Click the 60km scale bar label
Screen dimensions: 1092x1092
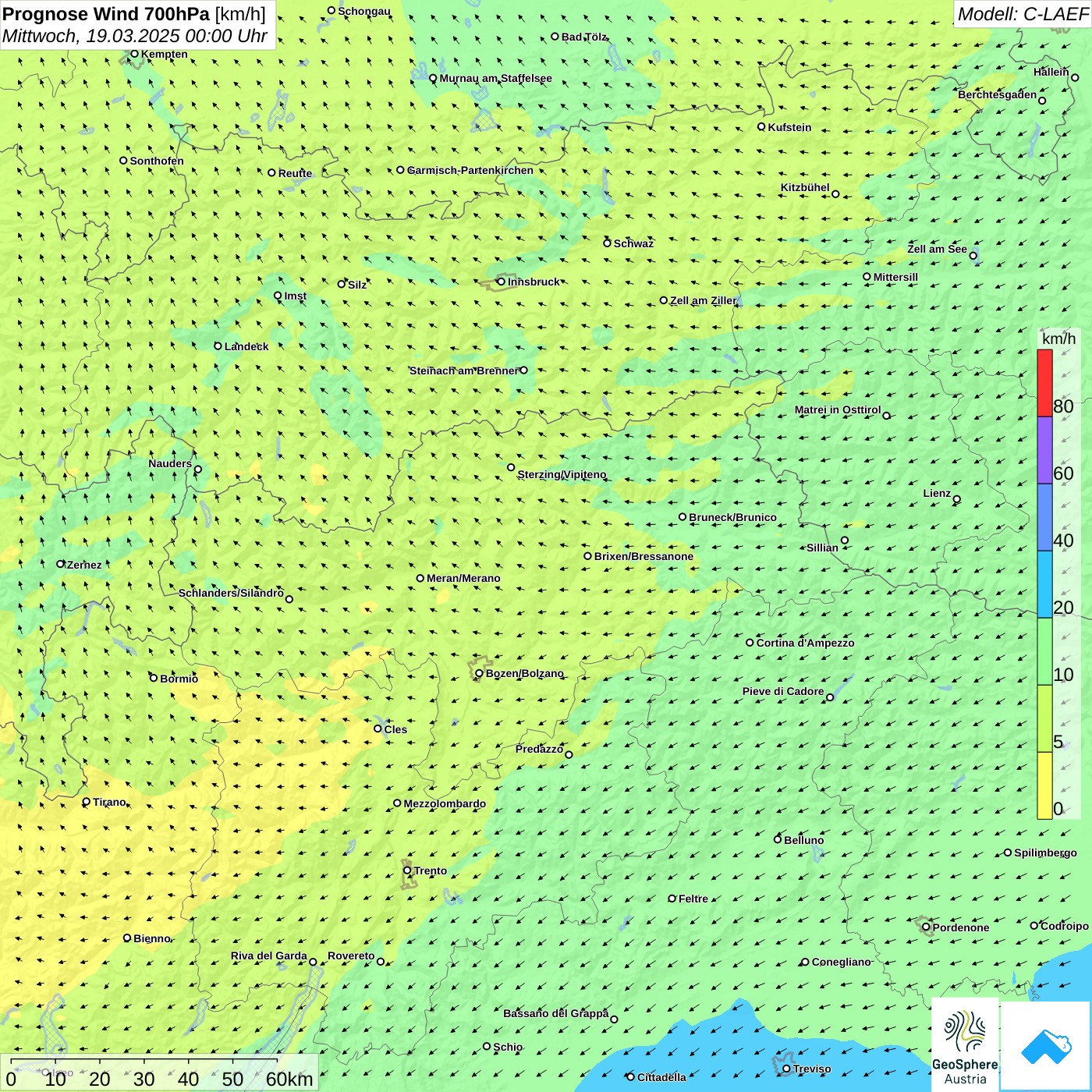tap(289, 1079)
